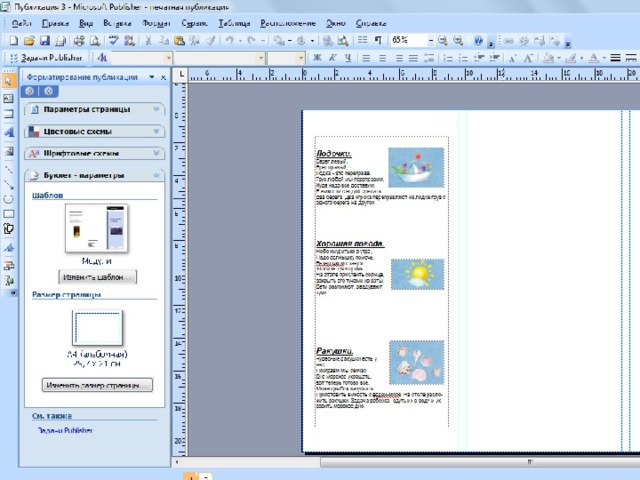Toggle italic formatting (К)

coord(333,59)
